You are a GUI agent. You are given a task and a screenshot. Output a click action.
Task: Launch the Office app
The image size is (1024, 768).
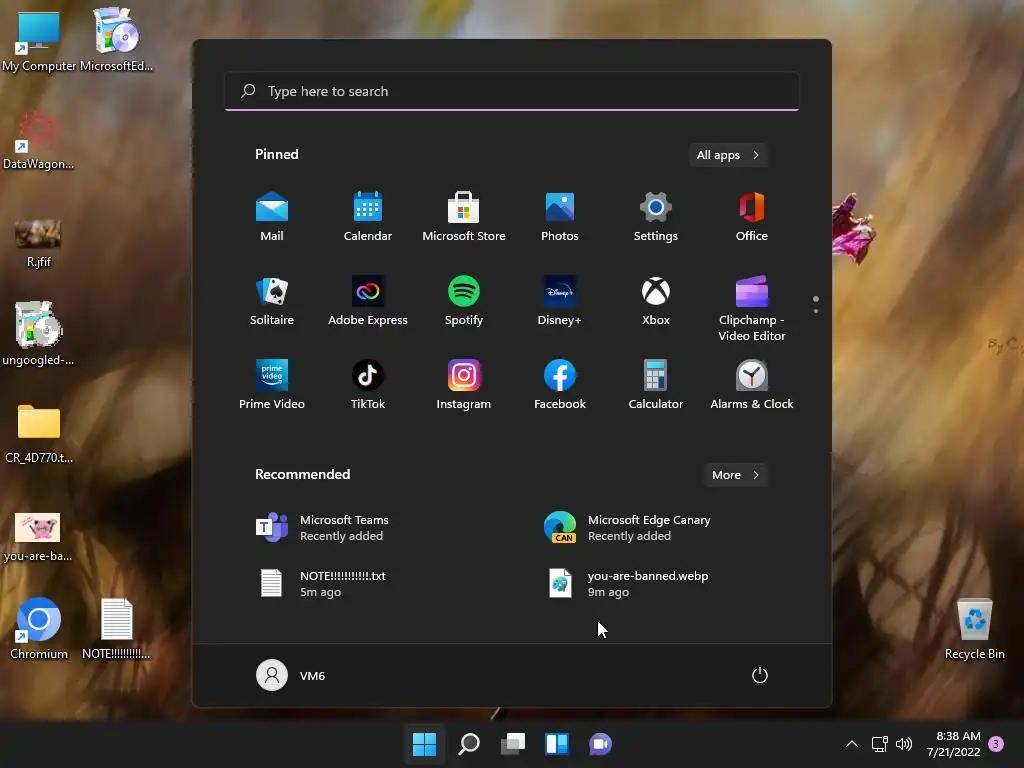[752, 217]
